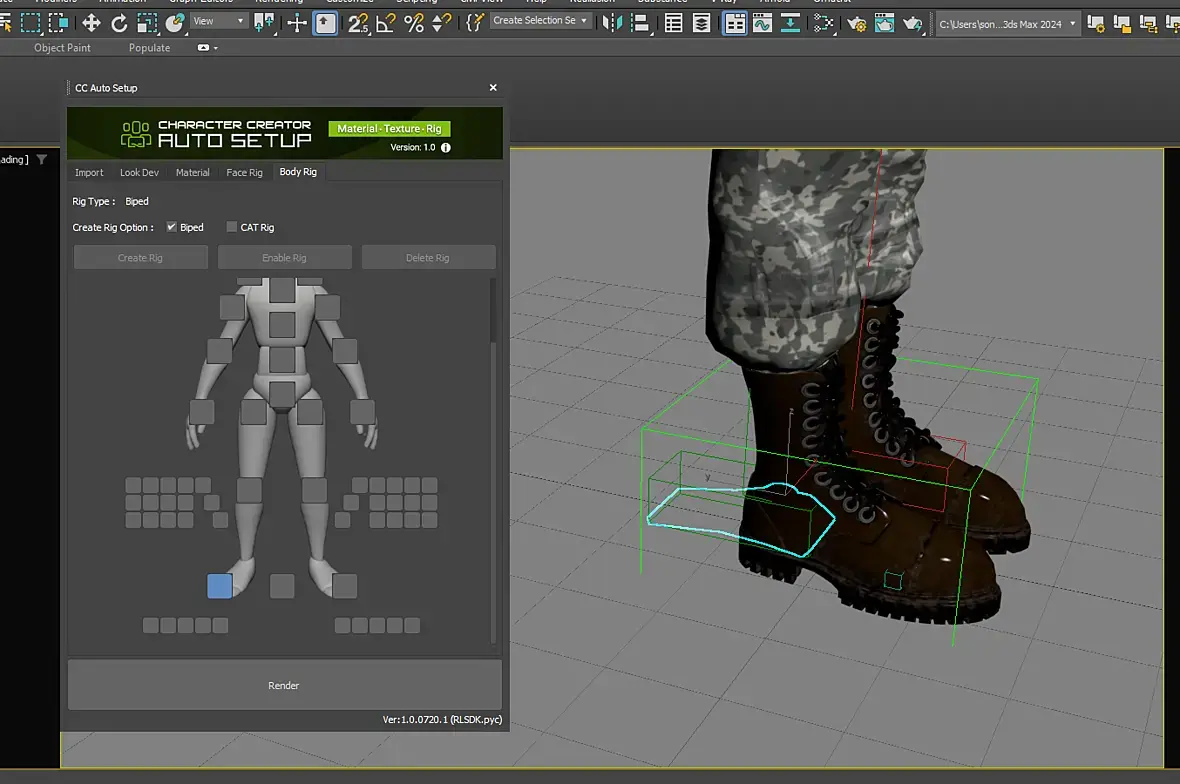Open the Curve Editor icon
This screenshot has height=784, width=1180.
pos(762,23)
